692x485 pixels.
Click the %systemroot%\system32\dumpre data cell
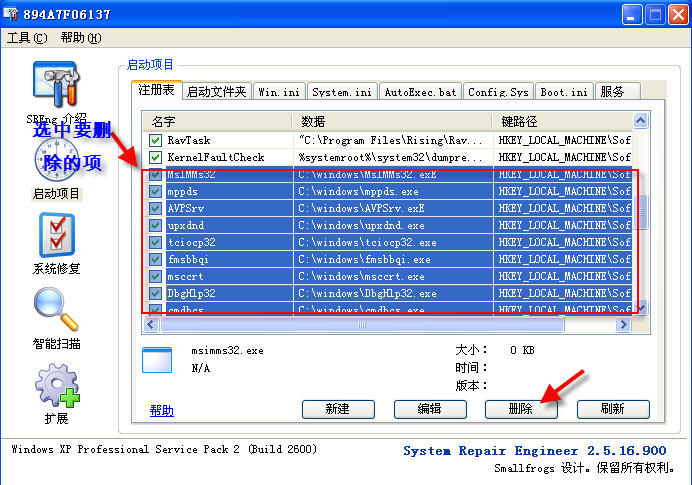pos(393,157)
